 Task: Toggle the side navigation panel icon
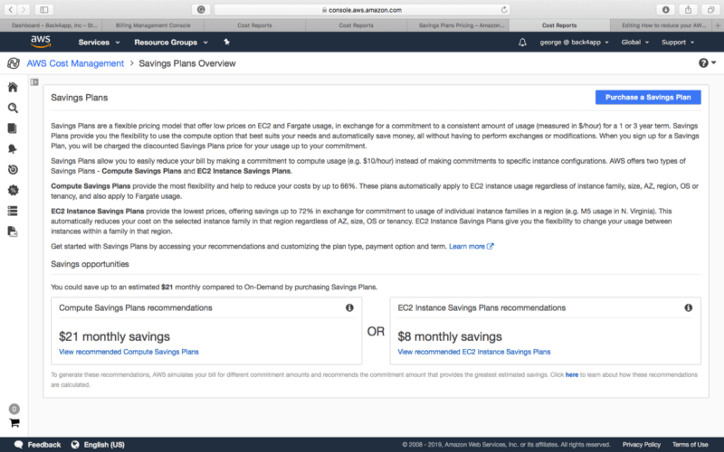click(x=35, y=82)
